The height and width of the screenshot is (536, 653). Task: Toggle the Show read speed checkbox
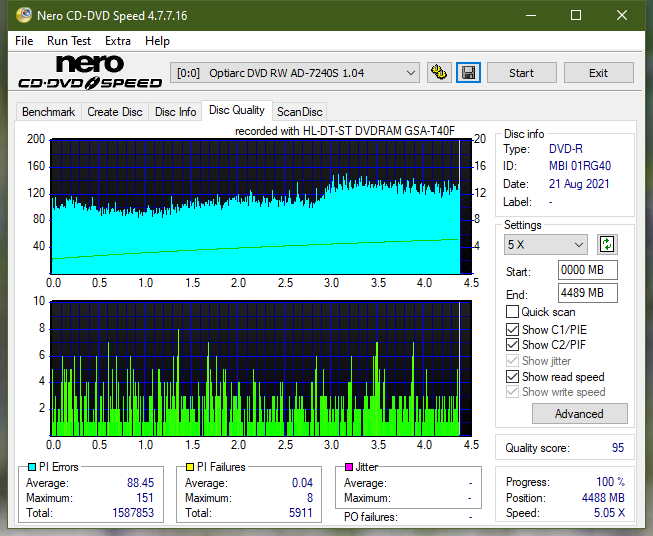pos(512,376)
